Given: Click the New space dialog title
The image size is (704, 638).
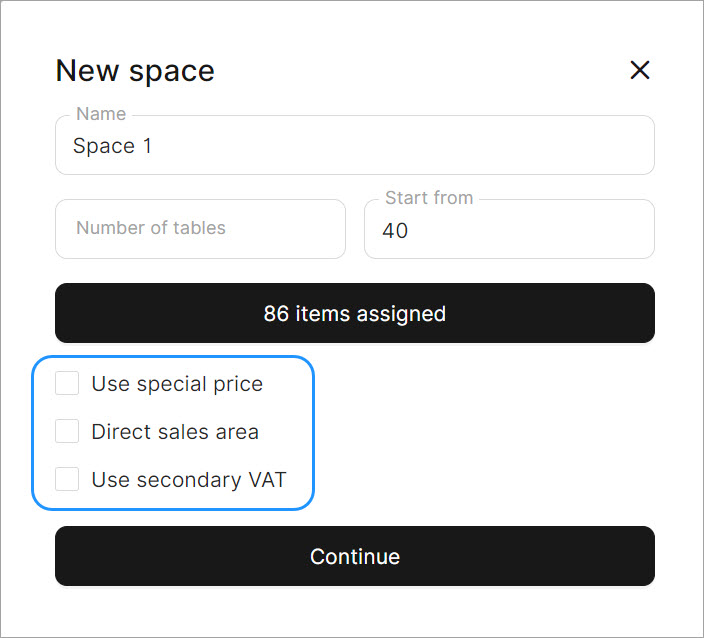Looking at the screenshot, I should 135,71.
